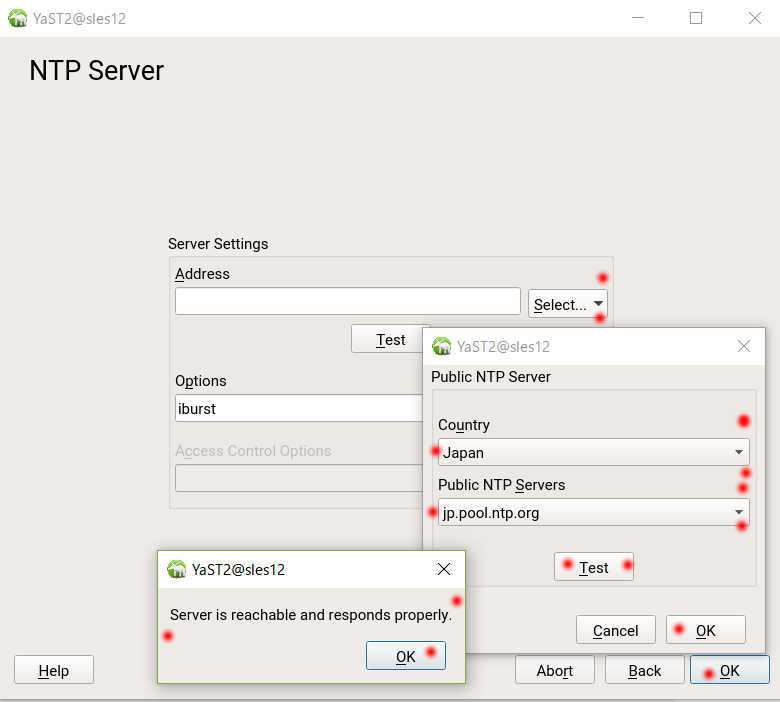
Task: Click the Options field containing iburst
Action: tap(299, 408)
